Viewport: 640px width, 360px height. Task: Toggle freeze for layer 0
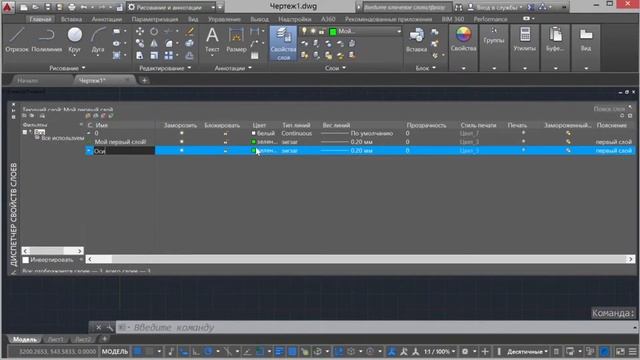[x=182, y=133]
